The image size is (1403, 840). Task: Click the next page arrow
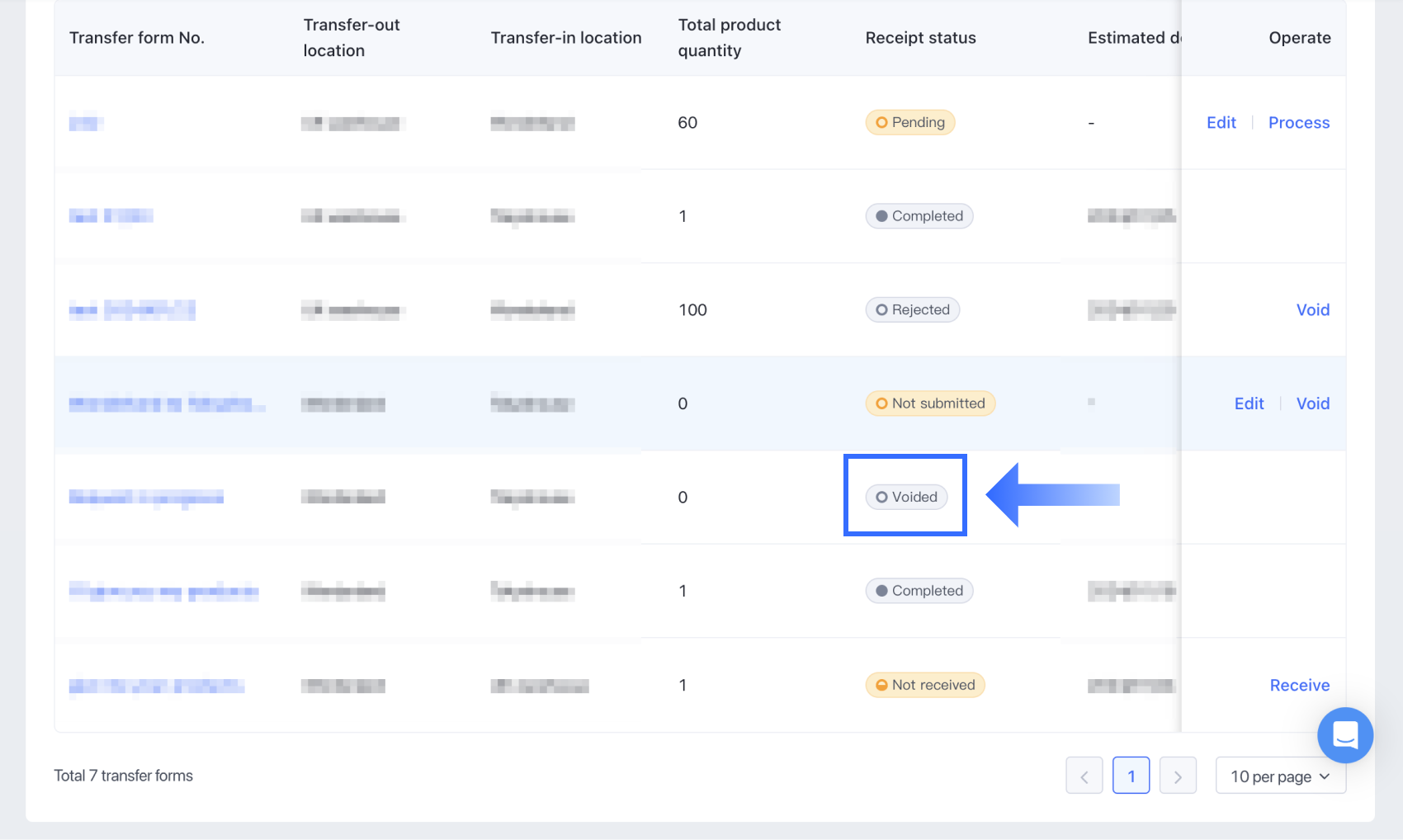[1178, 776]
